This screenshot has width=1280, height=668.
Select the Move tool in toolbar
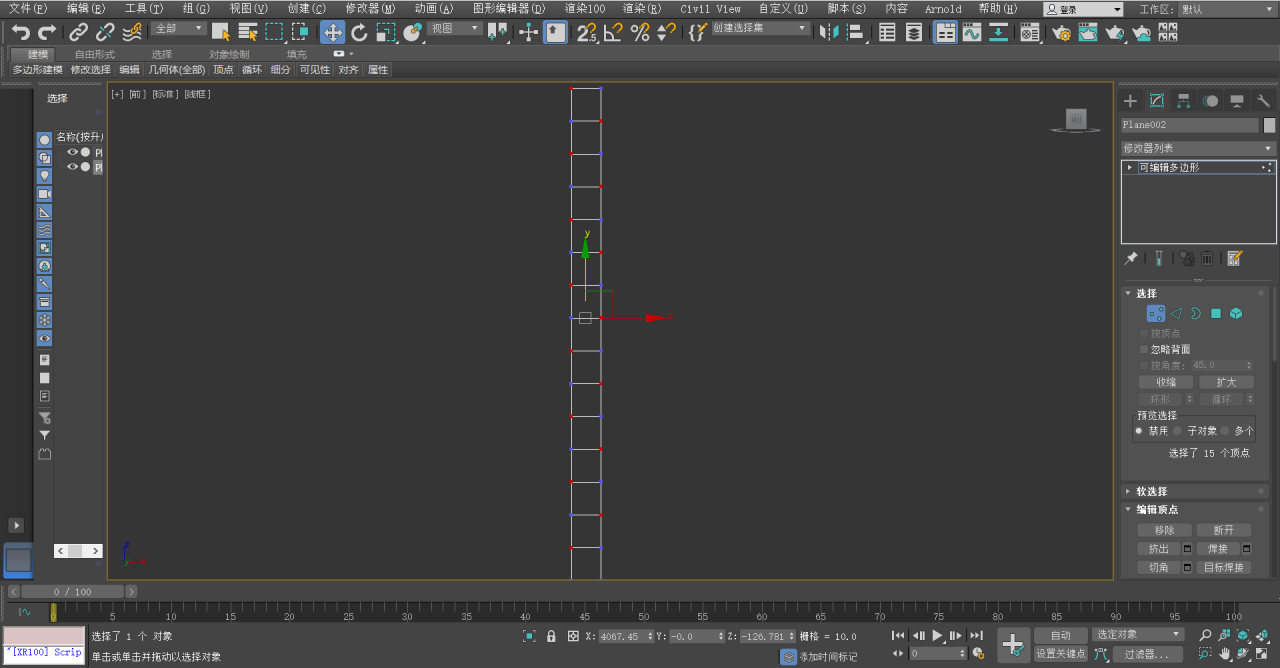pos(333,32)
